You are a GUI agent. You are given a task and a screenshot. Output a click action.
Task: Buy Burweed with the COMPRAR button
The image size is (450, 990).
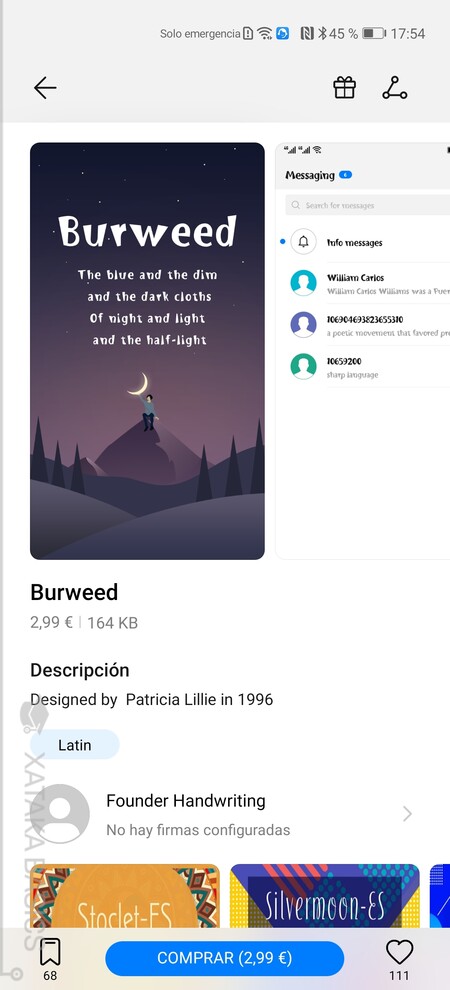click(225, 958)
